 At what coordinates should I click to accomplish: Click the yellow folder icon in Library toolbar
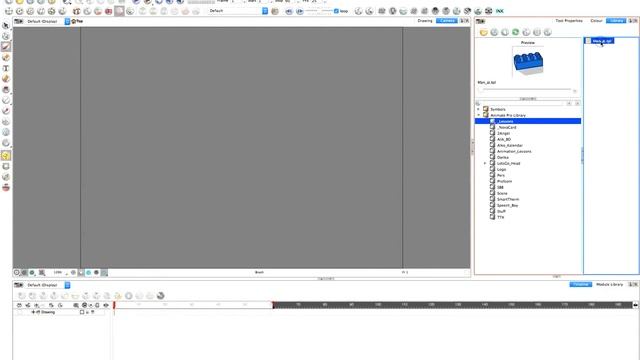[484, 32]
